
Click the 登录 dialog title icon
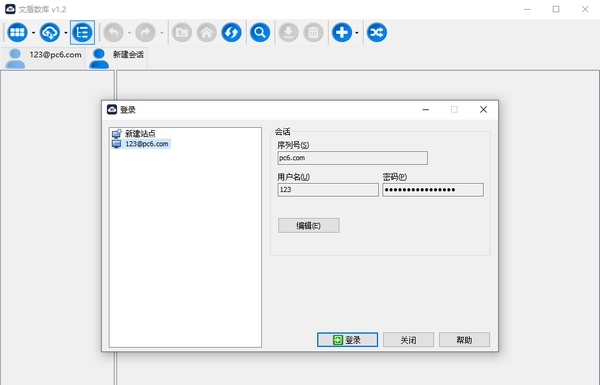pyautogui.click(x=112, y=109)
